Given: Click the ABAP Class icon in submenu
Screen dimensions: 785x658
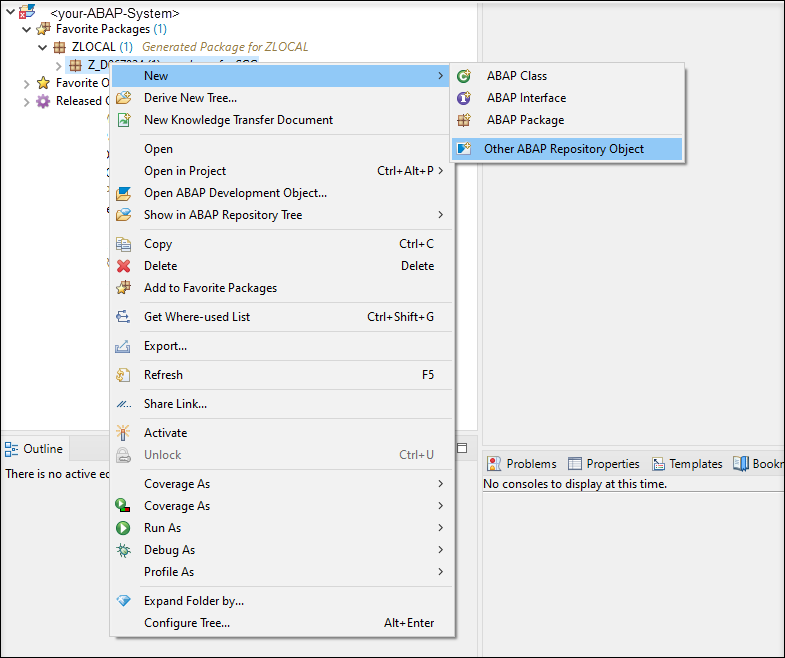Looking at the screenshot, I should click(x=464, y=76).
